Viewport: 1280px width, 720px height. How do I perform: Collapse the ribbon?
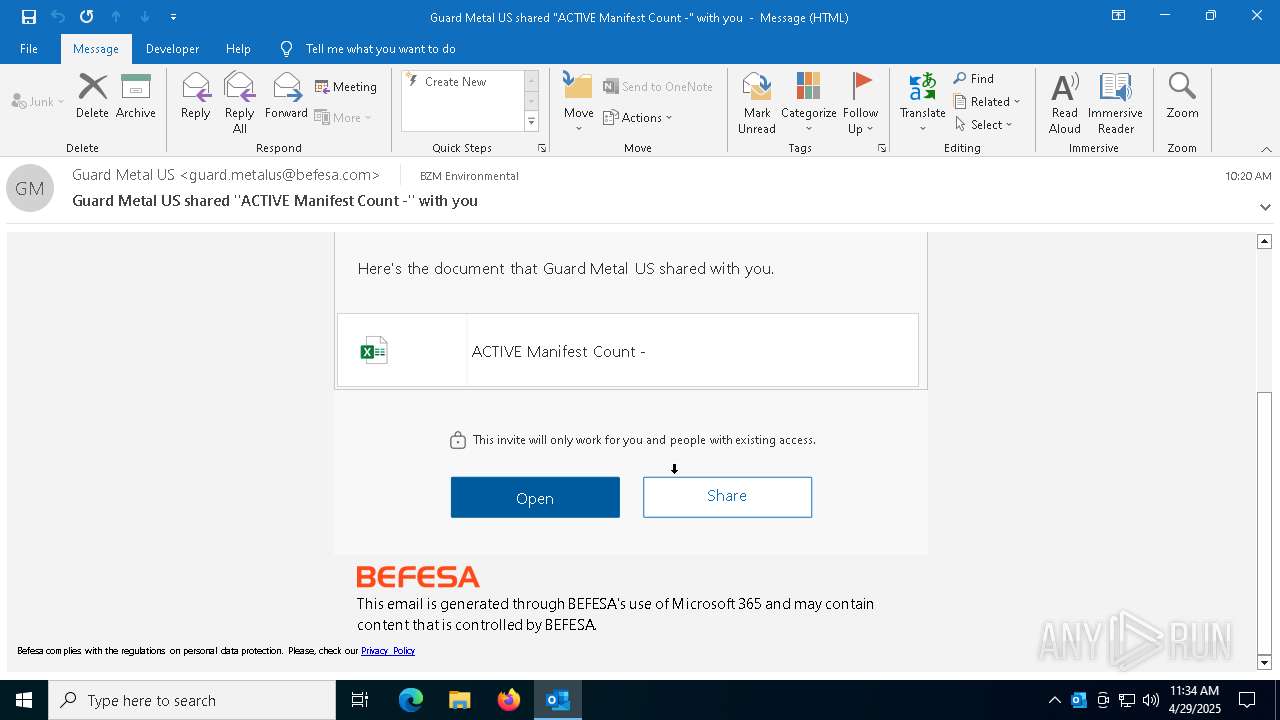(x=1266, y=149)
